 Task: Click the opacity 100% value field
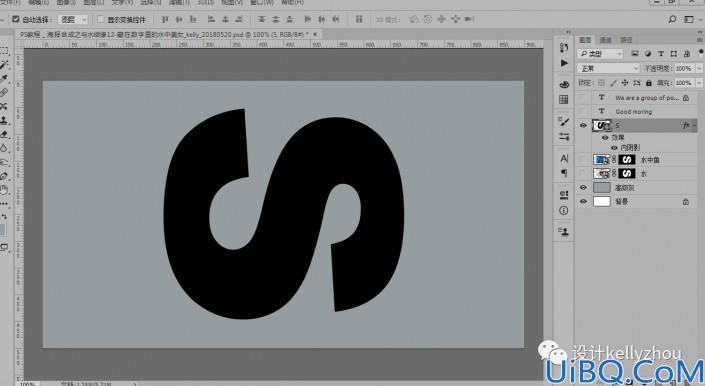pyautogui.click(x=684, y=68)
